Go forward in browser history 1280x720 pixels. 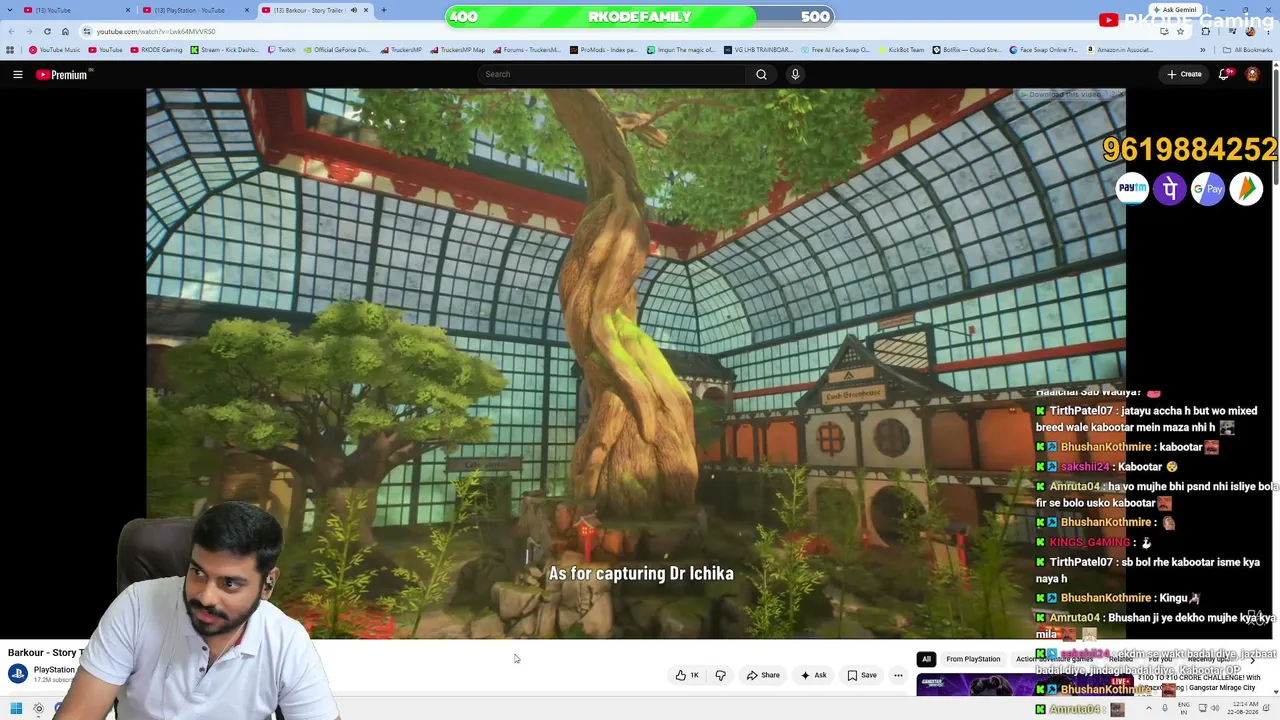(29, 31)
